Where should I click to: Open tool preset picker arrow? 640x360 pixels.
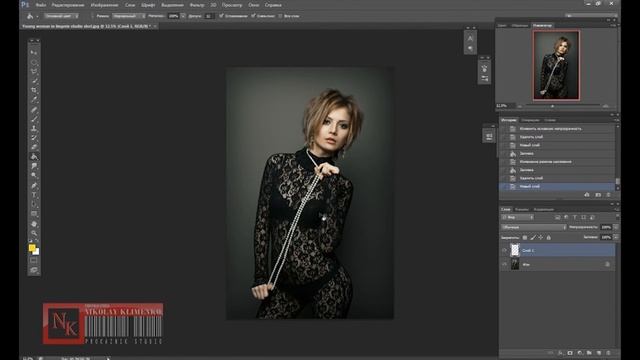(38, 16)
